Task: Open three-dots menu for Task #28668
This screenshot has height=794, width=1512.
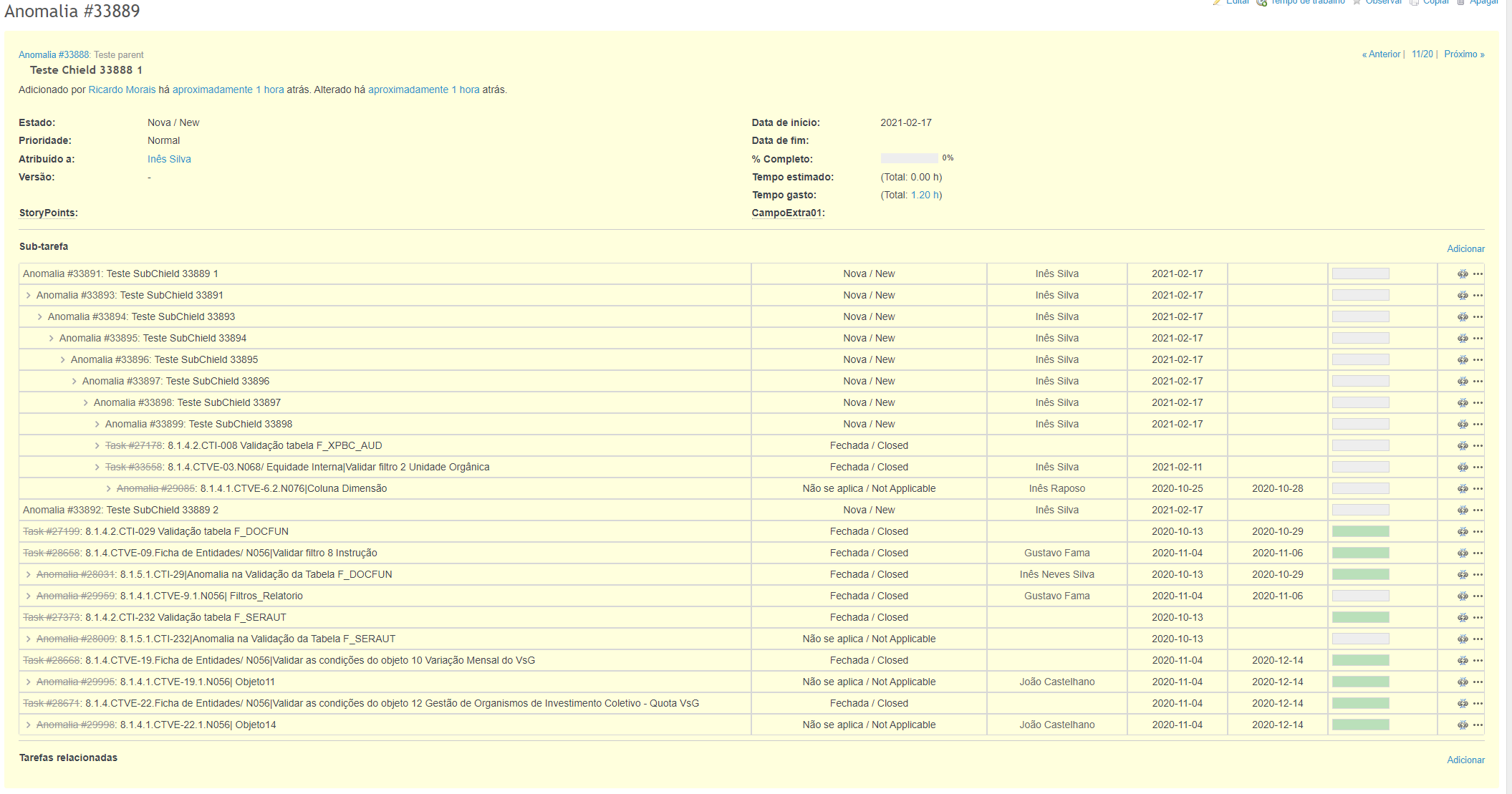Action: [x=1478, y=660]
